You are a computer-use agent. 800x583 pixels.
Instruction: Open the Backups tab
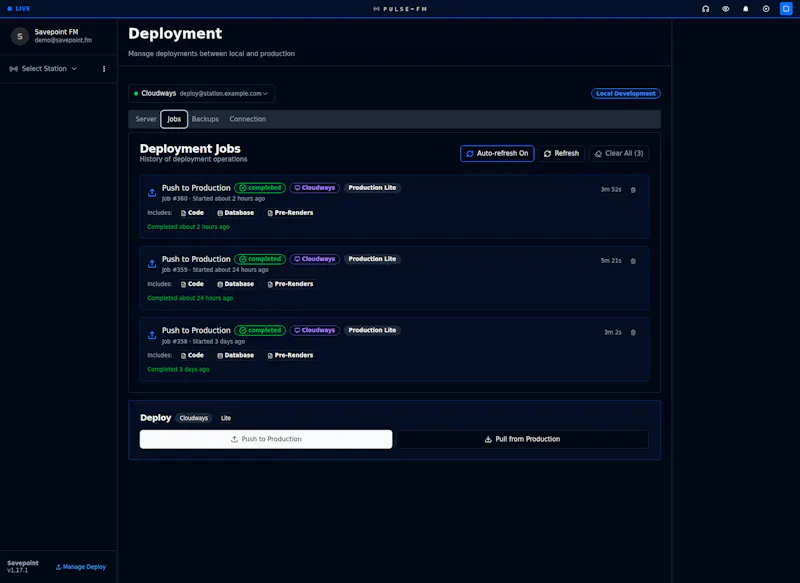pos(205,119)
